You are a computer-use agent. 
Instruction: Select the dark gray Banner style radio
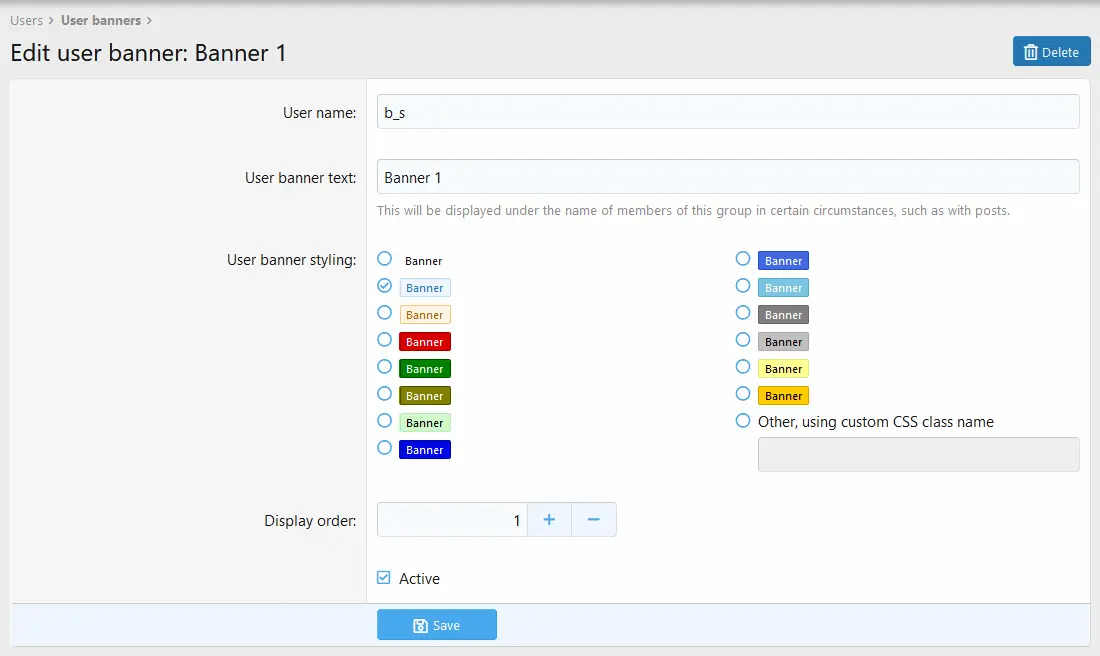point(743,313)
